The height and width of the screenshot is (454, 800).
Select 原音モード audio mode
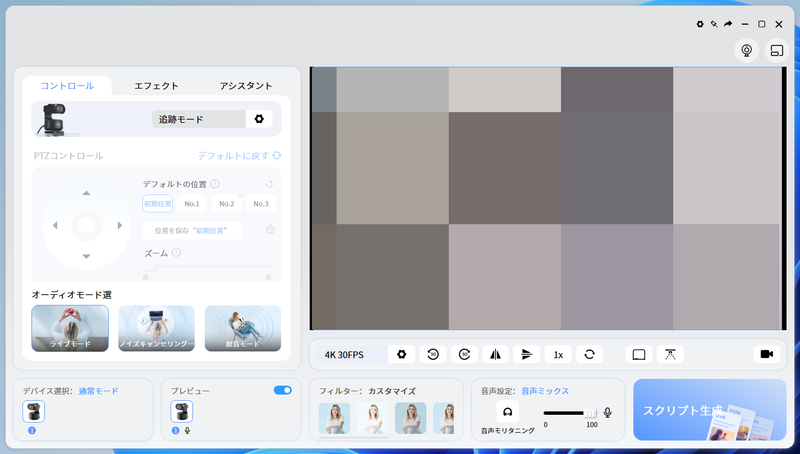[x=243, y=329]
